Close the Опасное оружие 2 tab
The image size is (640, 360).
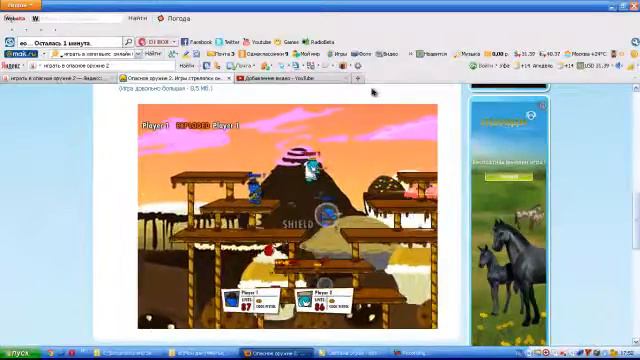[229, 78]
